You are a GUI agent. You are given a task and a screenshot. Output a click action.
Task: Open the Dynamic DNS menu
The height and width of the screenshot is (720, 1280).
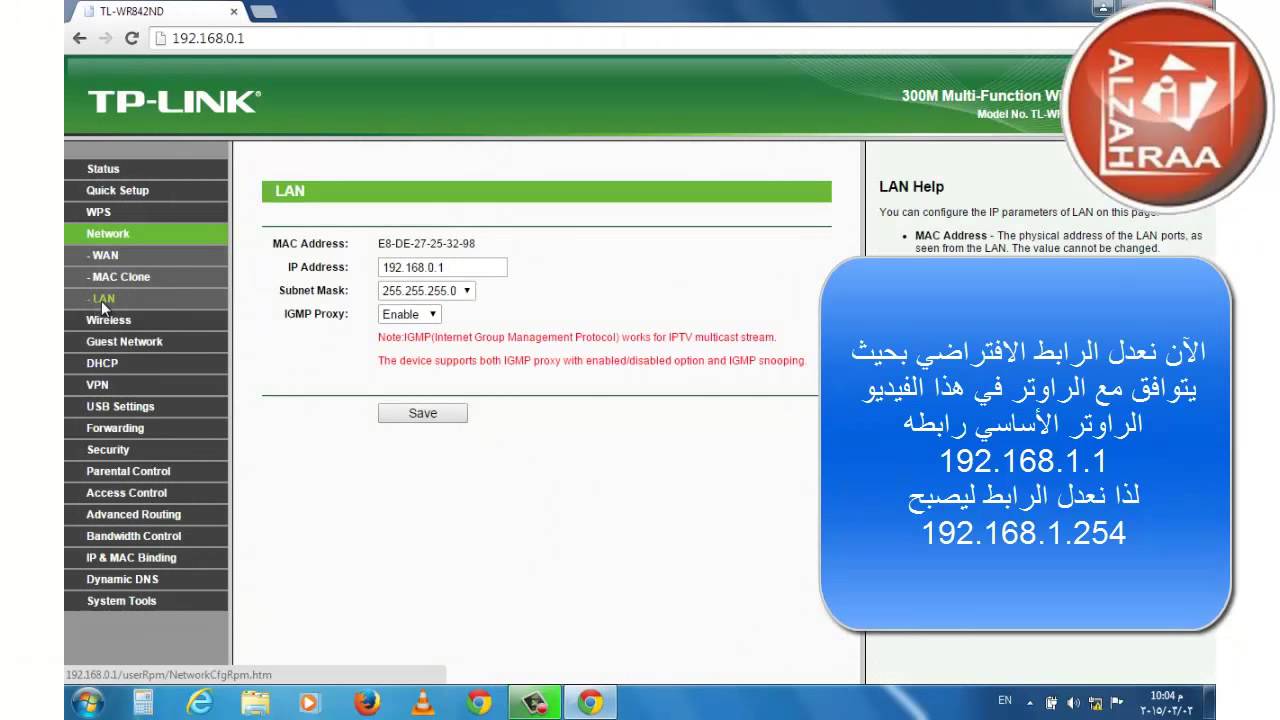(146, 579)
